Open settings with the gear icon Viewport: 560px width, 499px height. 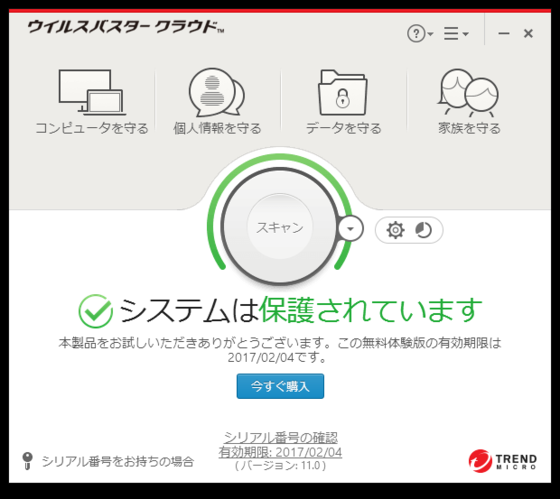point(395,230)
